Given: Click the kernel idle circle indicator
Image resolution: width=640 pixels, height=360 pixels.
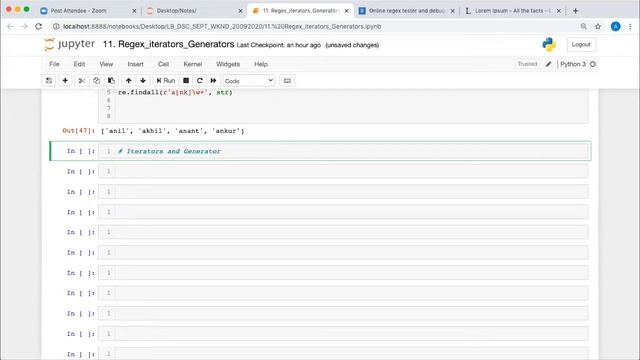Looking at the screenshot, I should 593,64.
